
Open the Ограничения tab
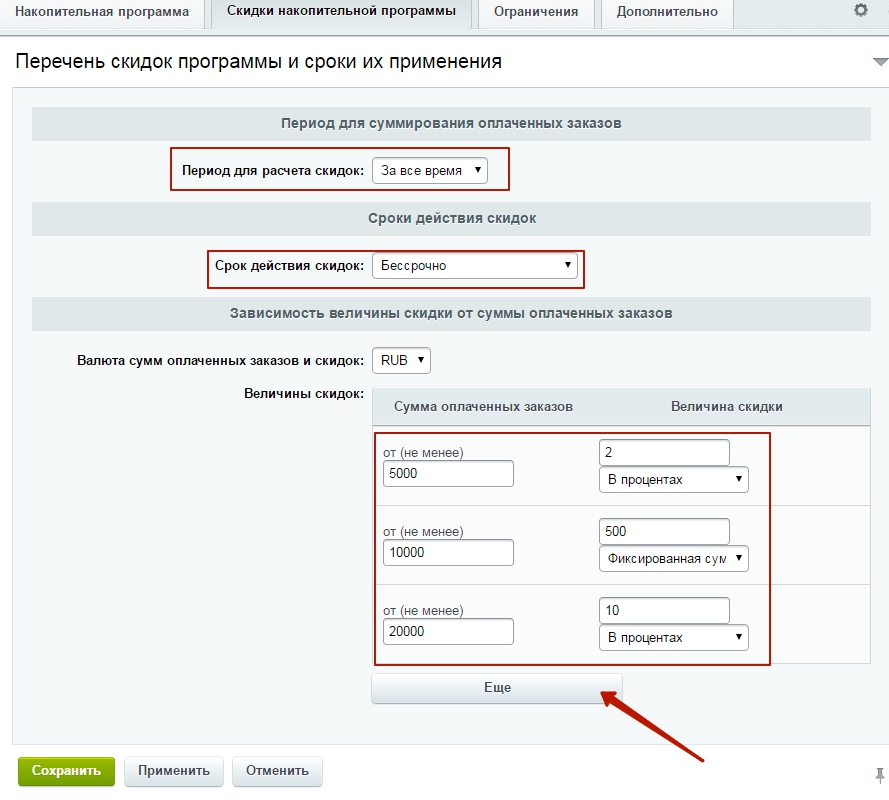pos(534,12)
